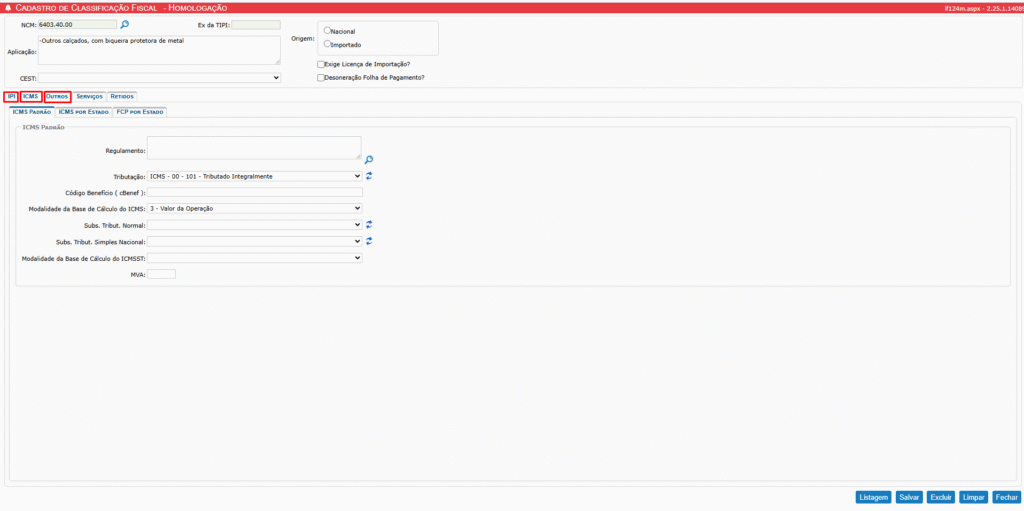The height and width of the screenshot is (511, 1024).
Task: Switch to the IPI tab
Action: [11, 96]
